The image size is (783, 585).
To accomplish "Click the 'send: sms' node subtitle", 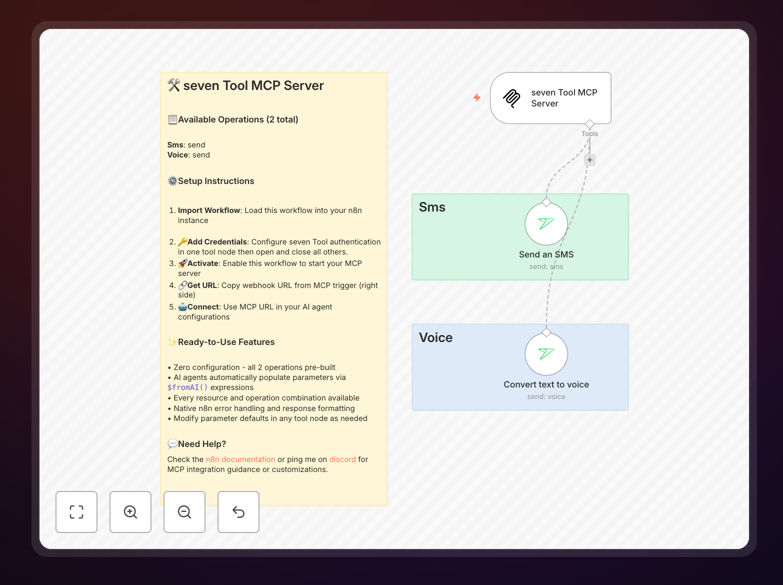I will 546,267.
